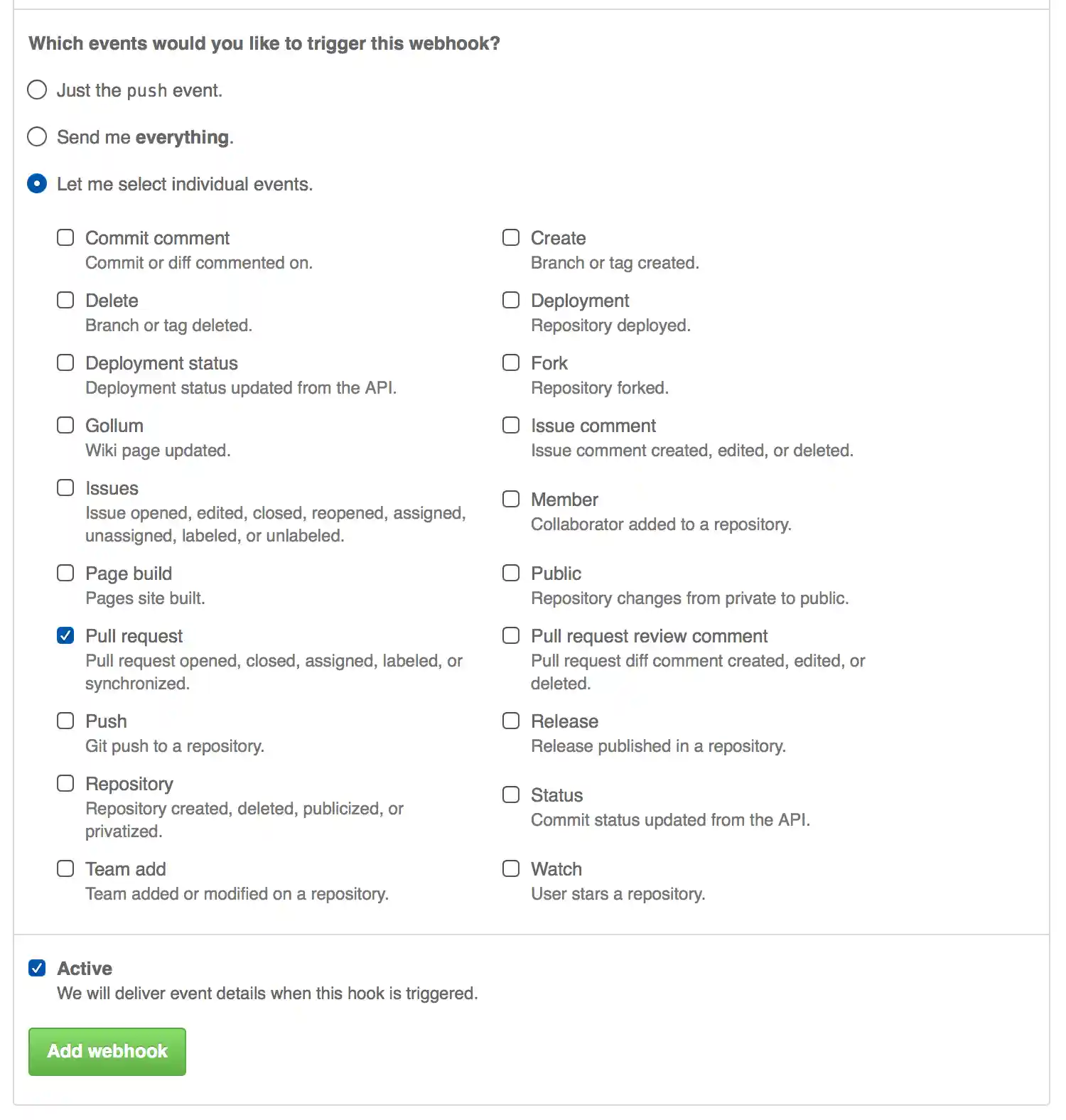Select 'Let me select individual events'

pos(36,183)
